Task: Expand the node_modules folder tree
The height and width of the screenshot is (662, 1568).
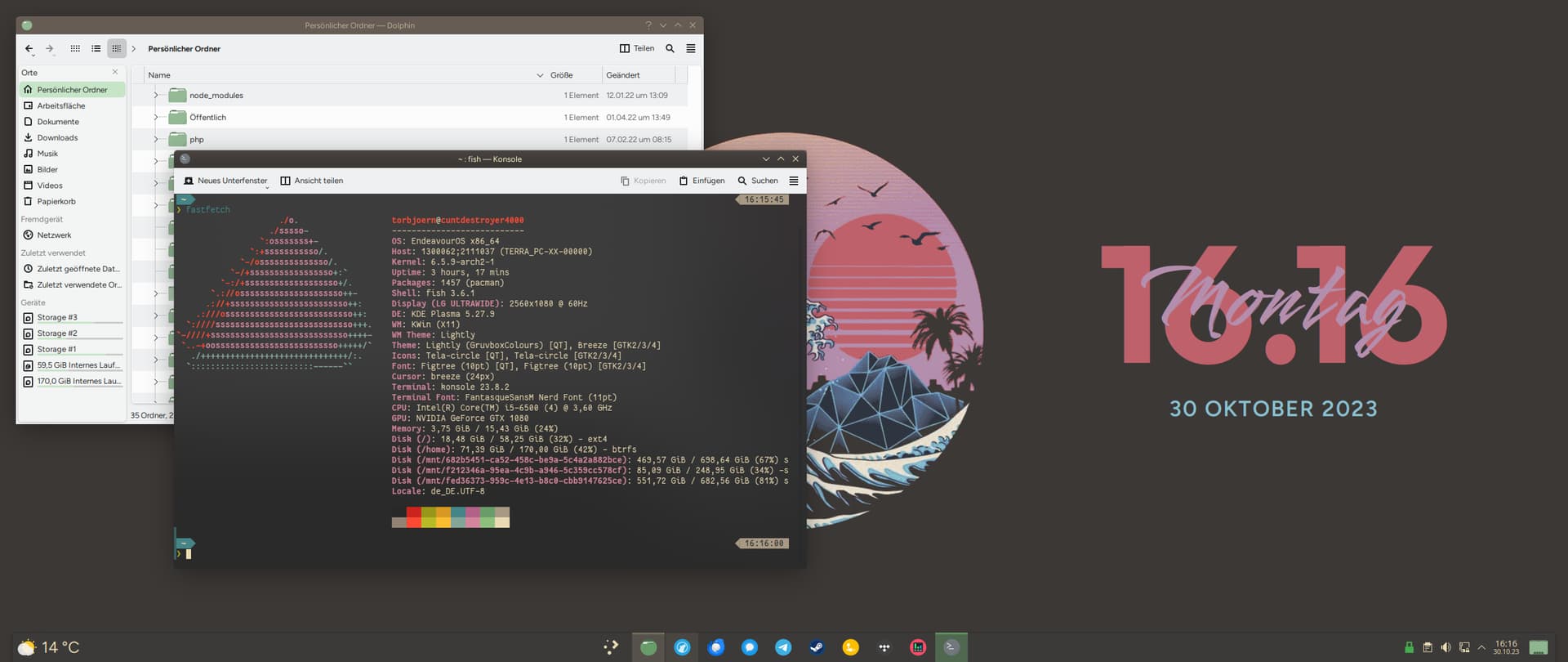Action: (156, 96)
